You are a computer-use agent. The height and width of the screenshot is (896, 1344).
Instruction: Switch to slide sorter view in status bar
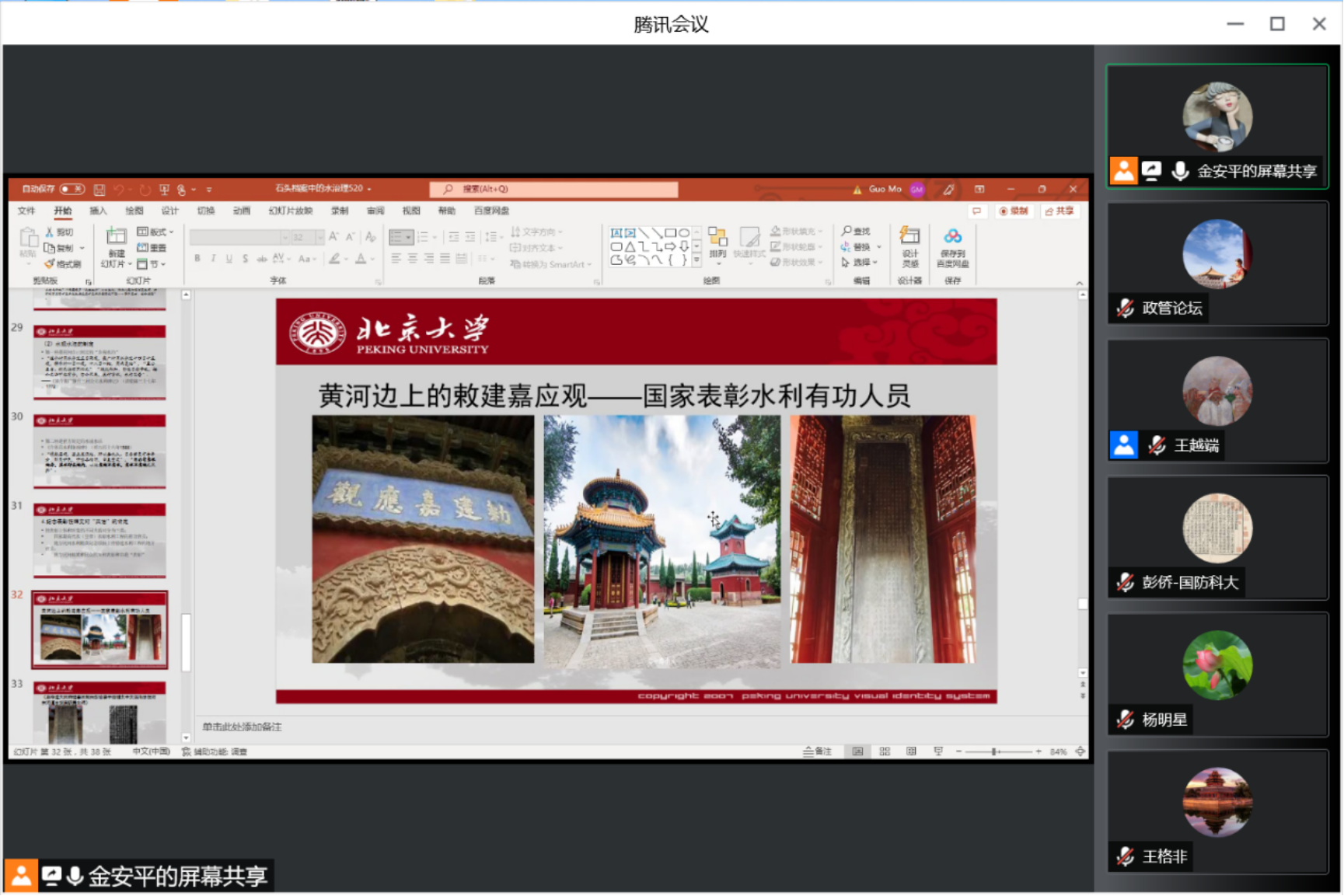885,751
